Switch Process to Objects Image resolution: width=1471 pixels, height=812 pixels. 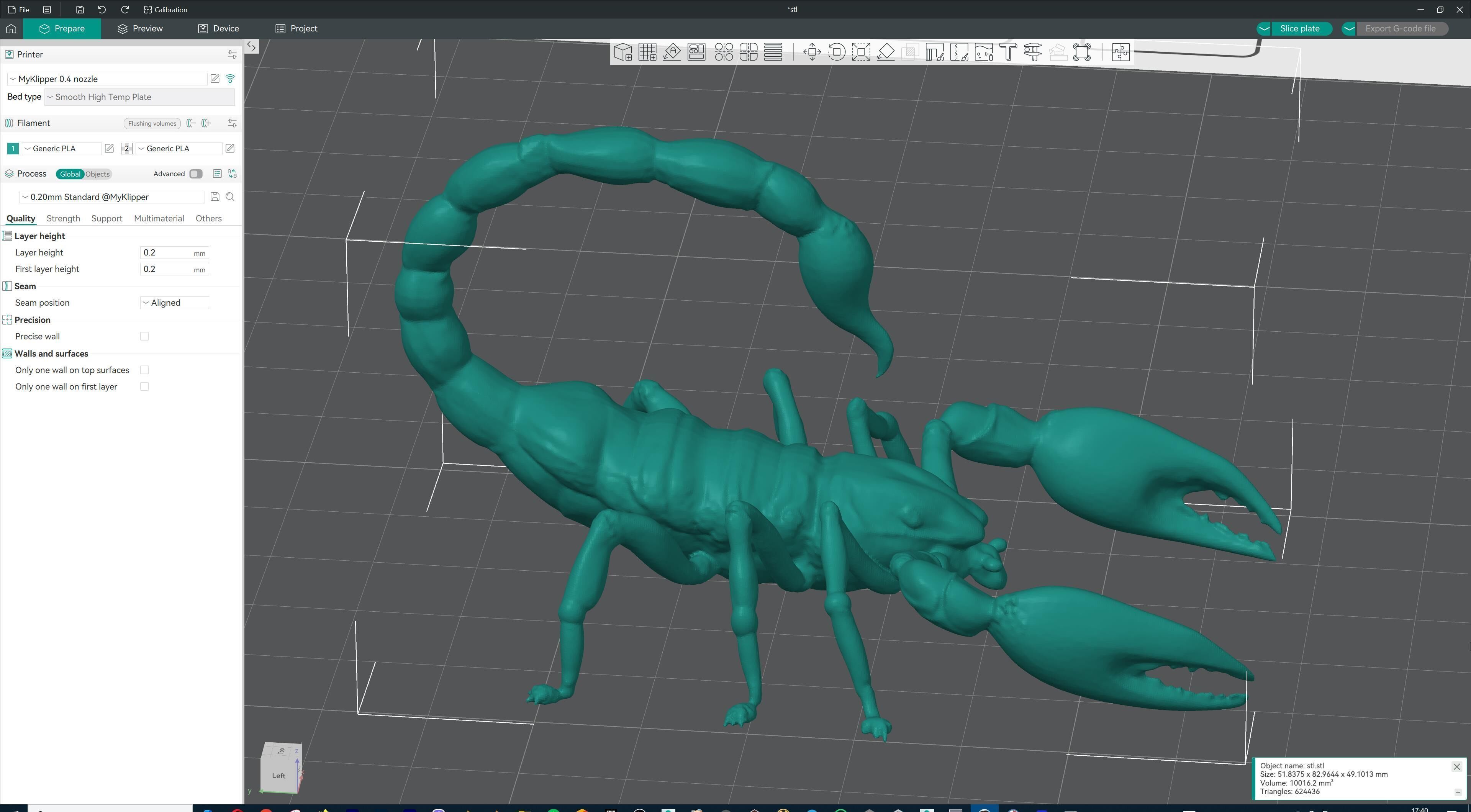[x=97, y=174]
